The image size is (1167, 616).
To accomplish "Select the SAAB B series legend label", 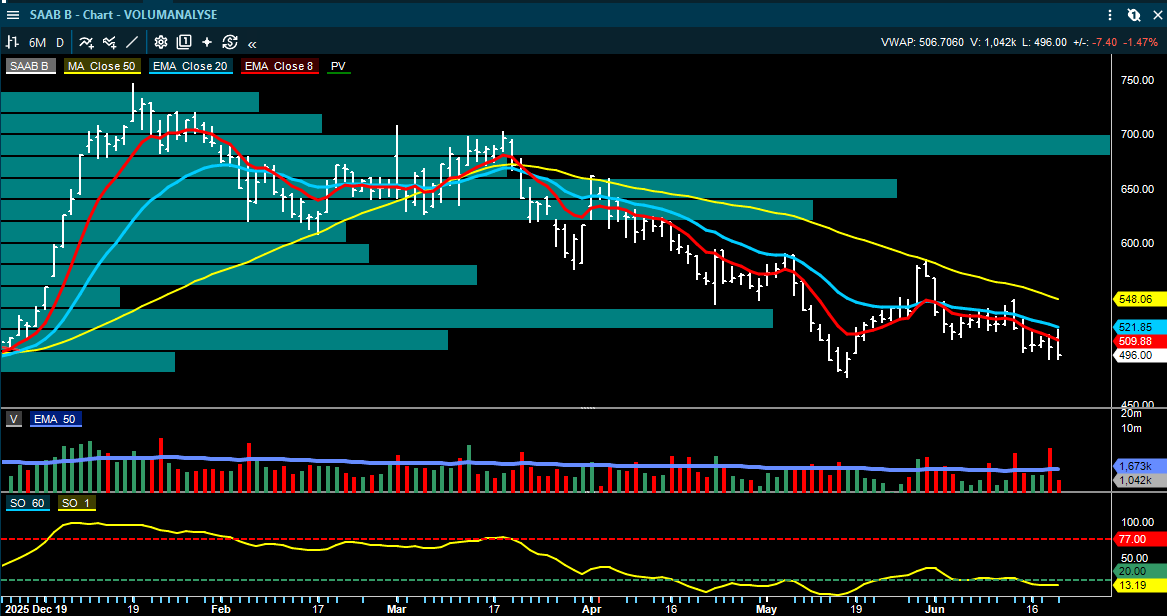I will tap(31, 66).
